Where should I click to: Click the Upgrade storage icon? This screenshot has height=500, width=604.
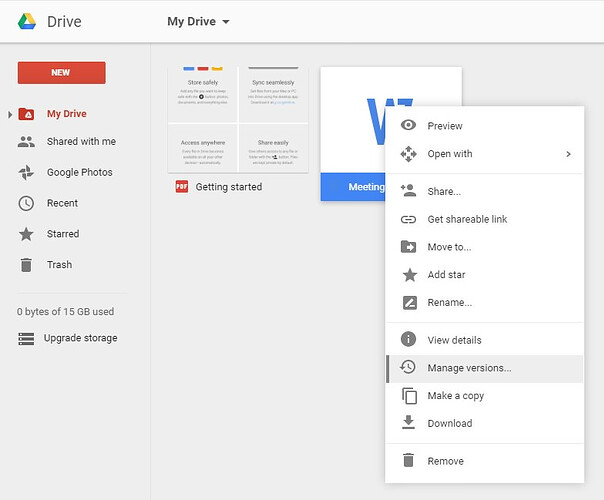26,338
